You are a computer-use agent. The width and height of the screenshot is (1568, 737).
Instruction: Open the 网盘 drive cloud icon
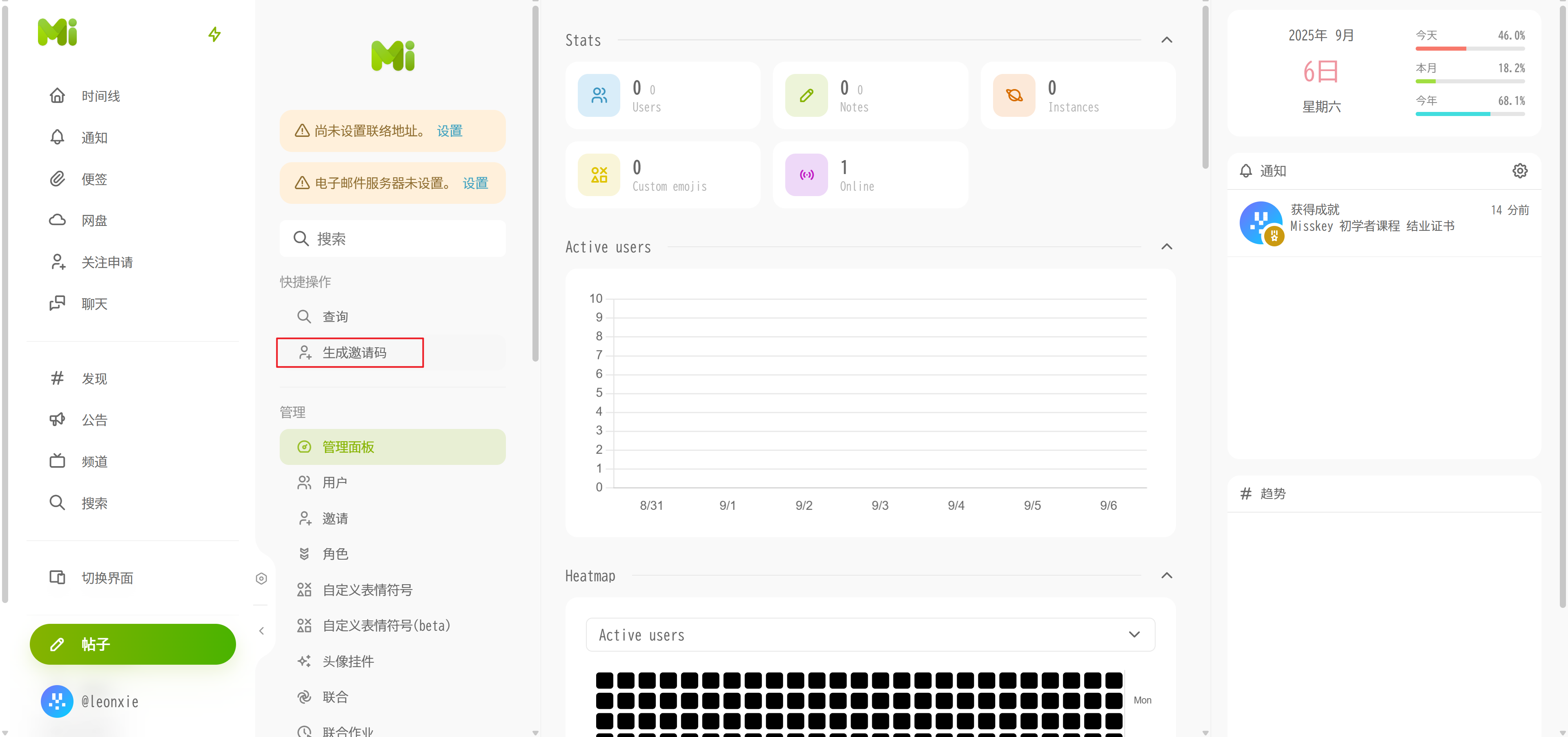point(57,221)
